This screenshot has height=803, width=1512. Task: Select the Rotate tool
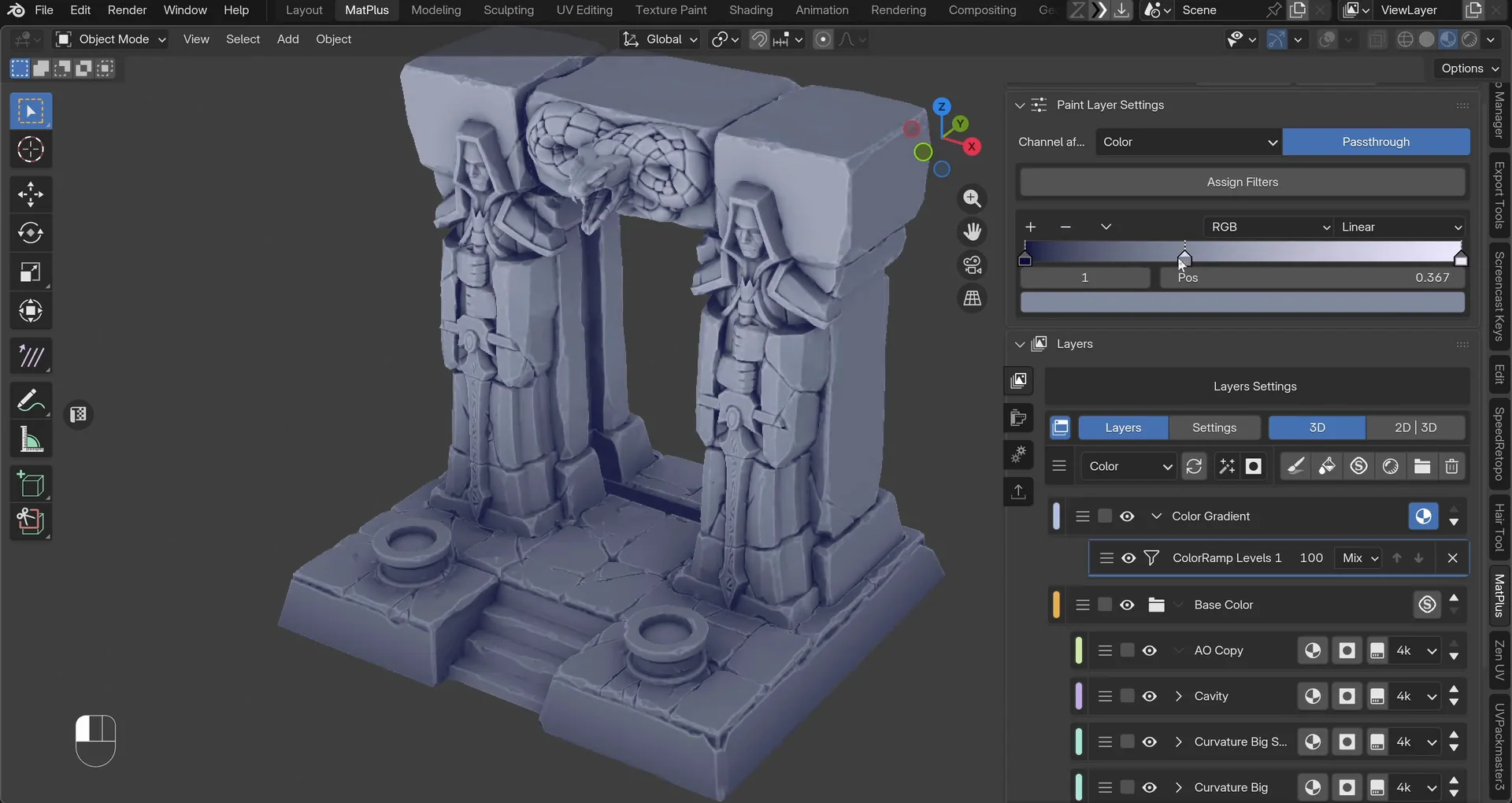coord(31,233)
